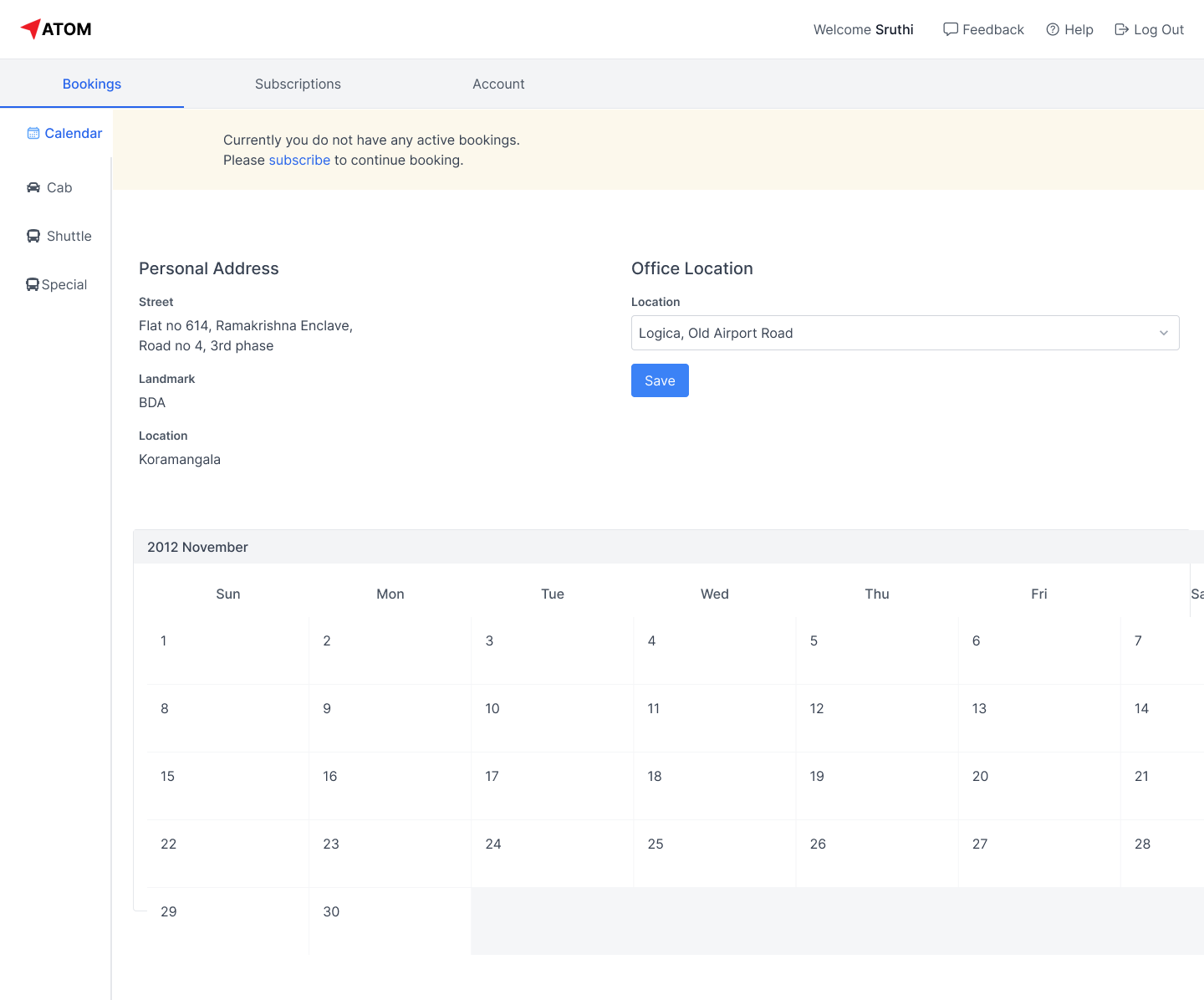Click the Cab car icon
This screenshot has height=1000, width=1204.
point(33,187)
